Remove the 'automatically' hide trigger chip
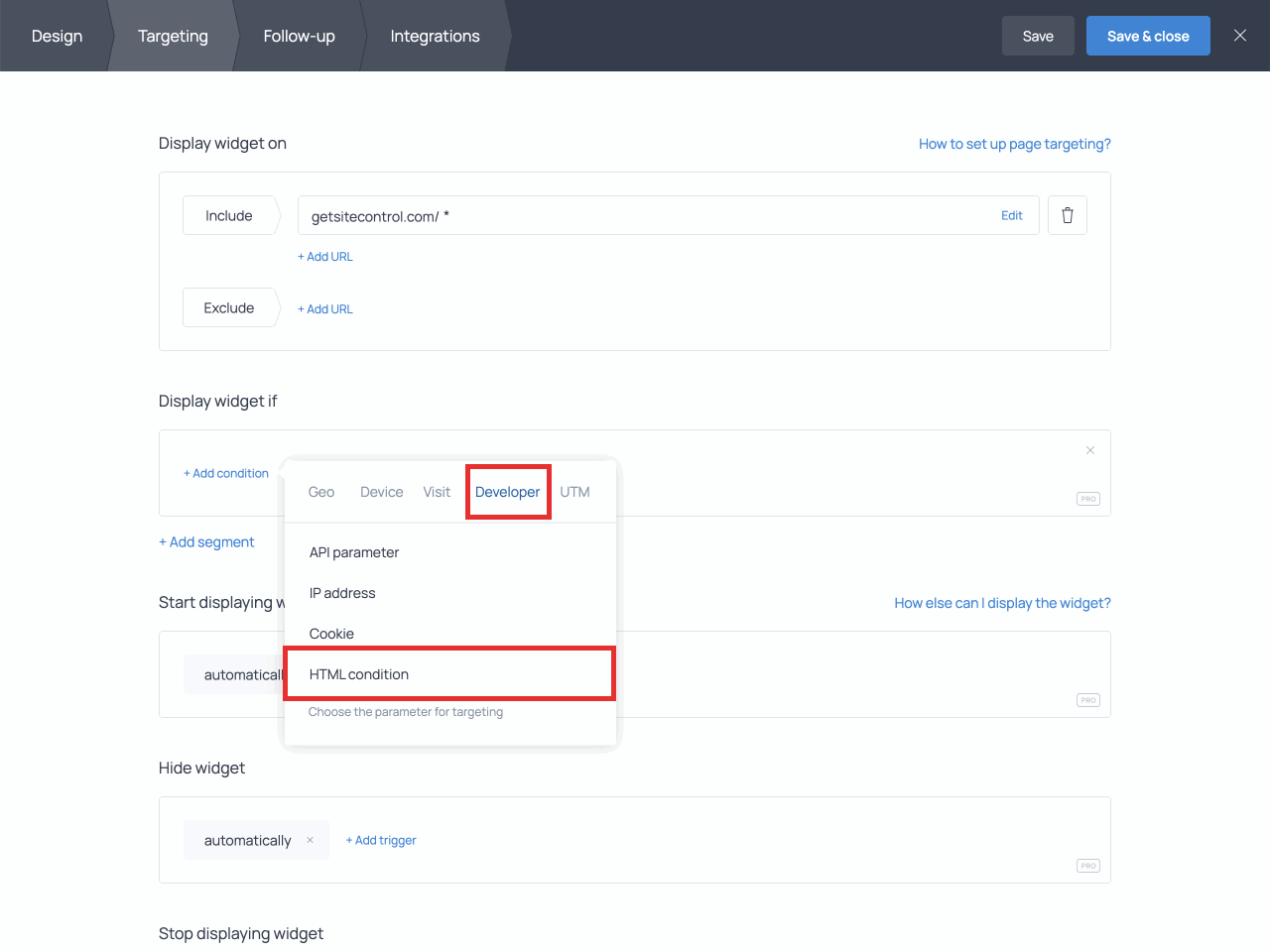 310,840
